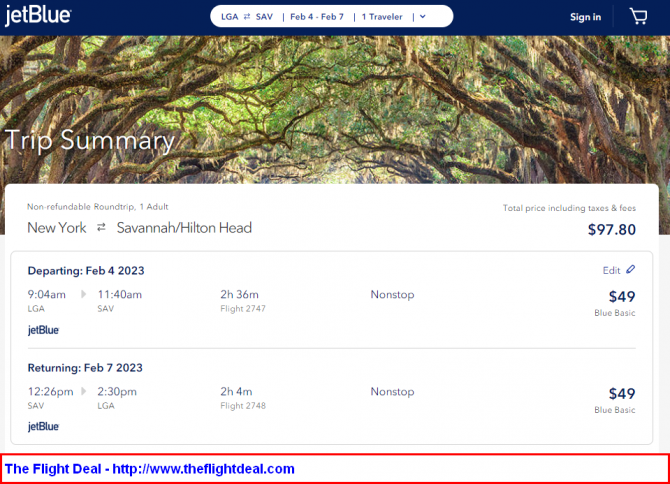The width and height of the screenshot is (670, 484).
Task: Click jetBlue logo under returning flight
Action: [43, 426]
